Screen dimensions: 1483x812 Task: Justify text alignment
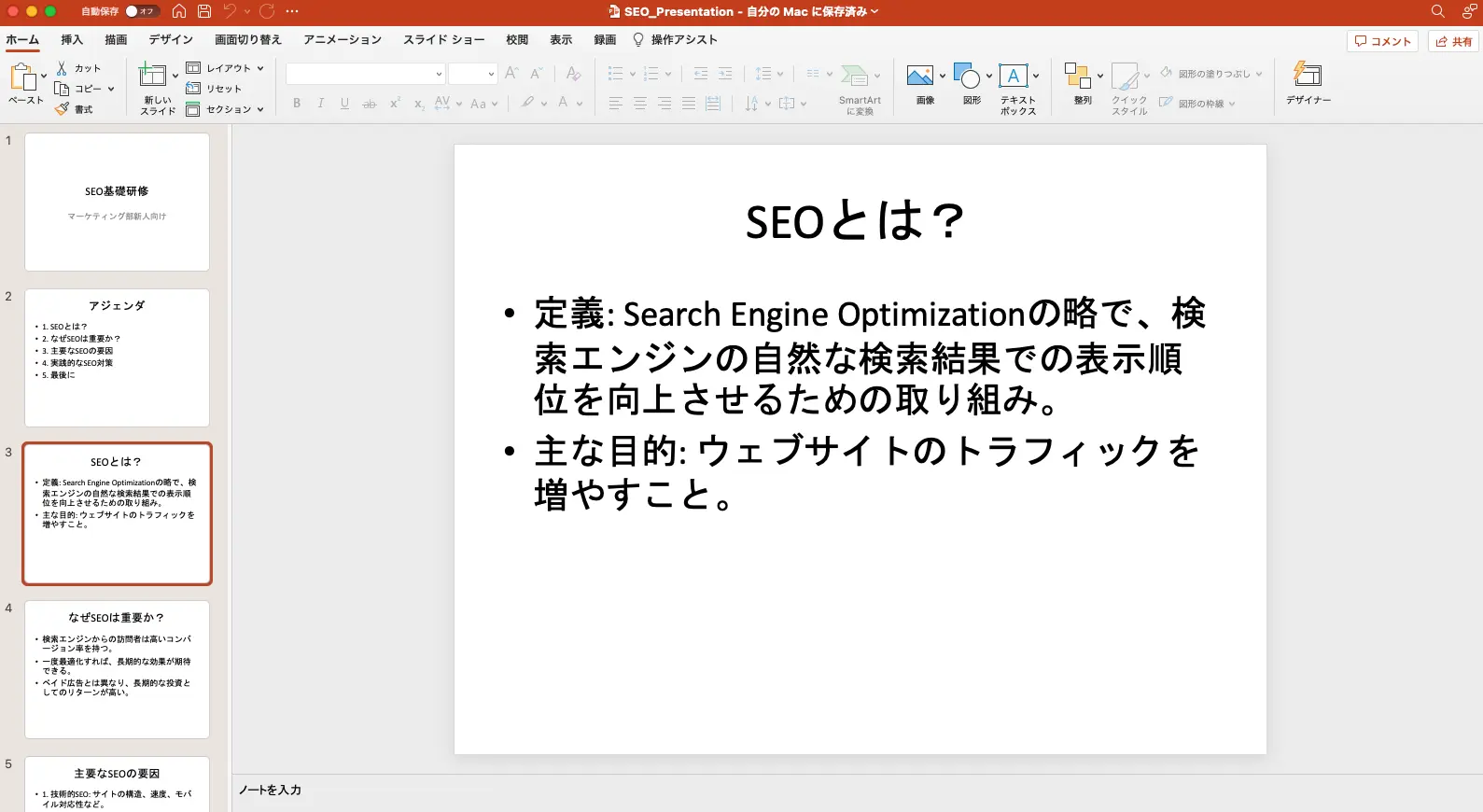pyautogui.click(x=689, y=104)
